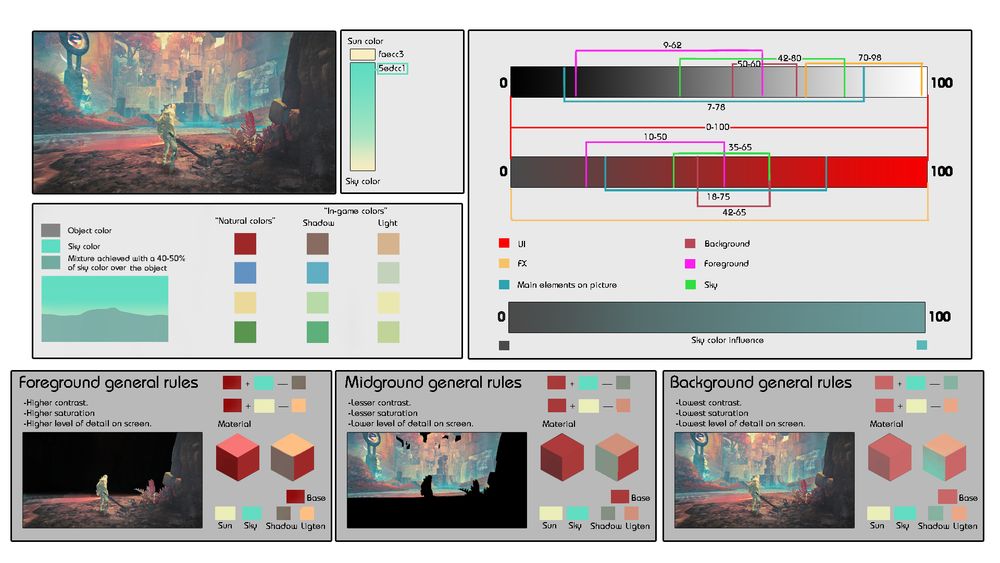Click the '50-60' range label
Image resolution: width=1000 pixels, height=563 pixels.
749,64
